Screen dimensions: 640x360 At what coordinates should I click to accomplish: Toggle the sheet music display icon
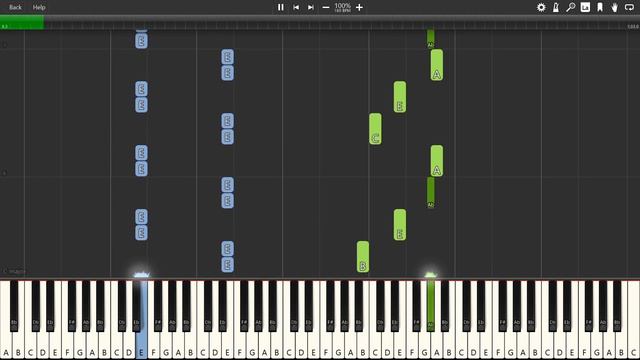[x=585, y=7]
